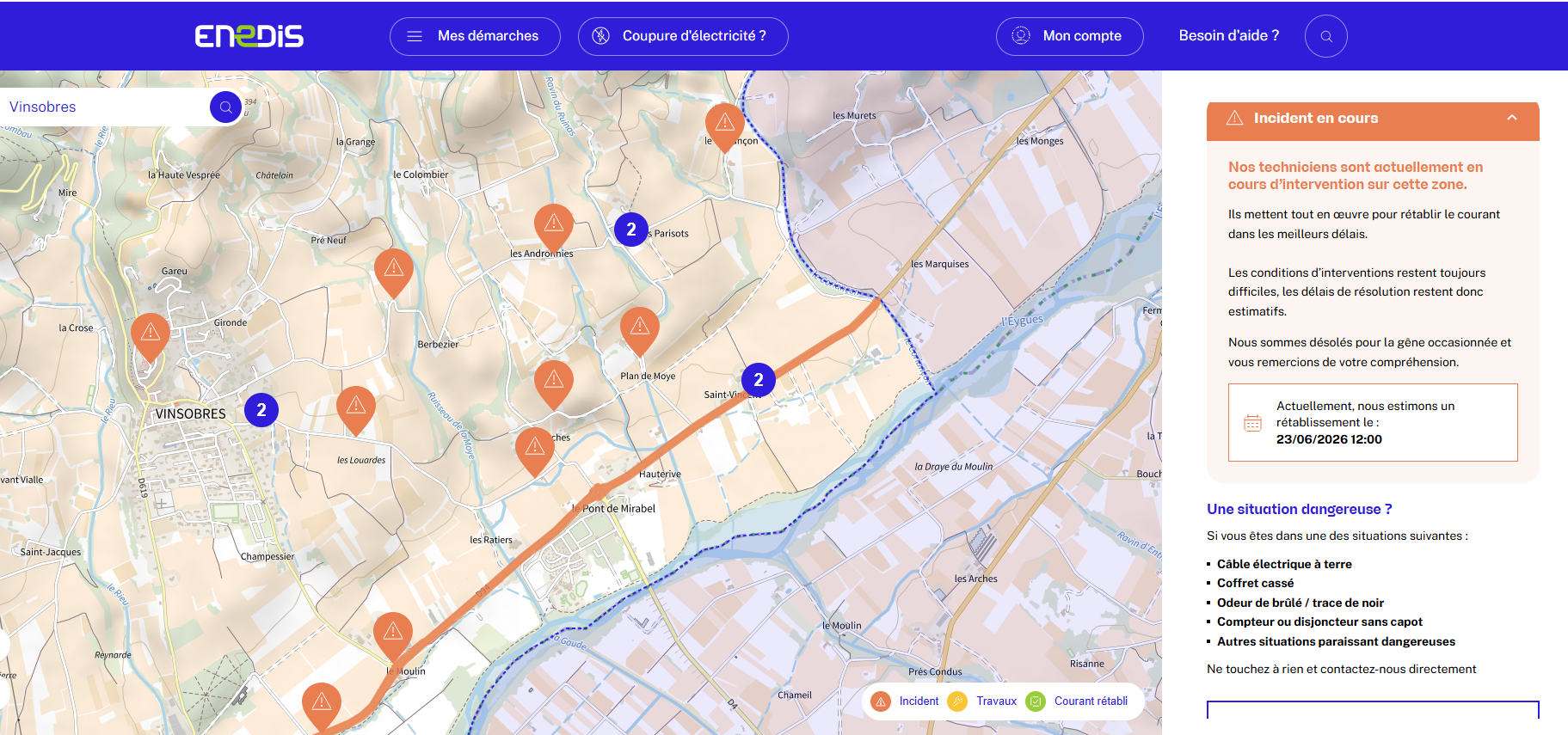Image resolution: width=1568 pixels, height=735 pixels.
Task: Click the Vinsobres address search field
Action: click(103, 107)
